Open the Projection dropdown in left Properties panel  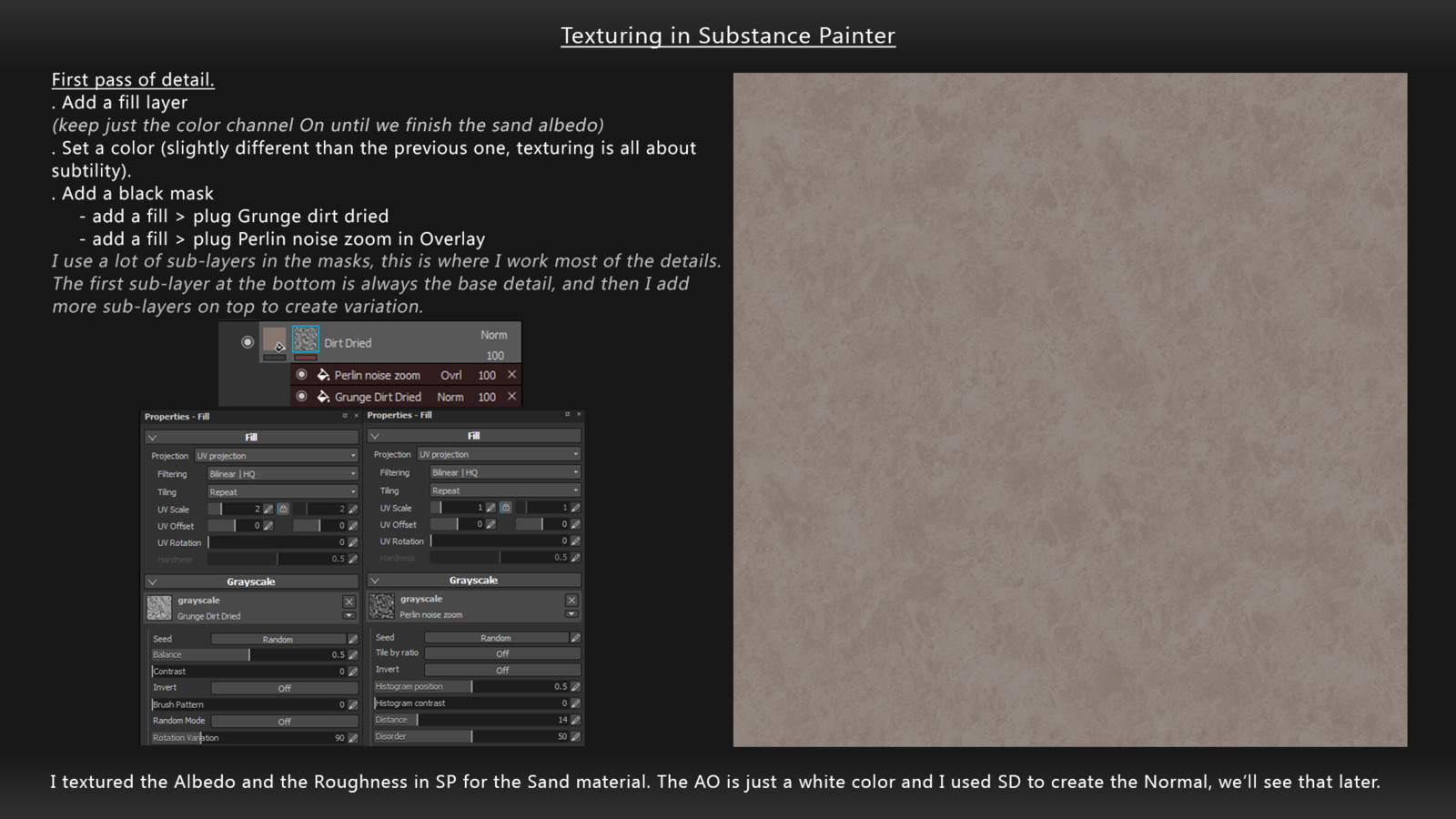276,456
